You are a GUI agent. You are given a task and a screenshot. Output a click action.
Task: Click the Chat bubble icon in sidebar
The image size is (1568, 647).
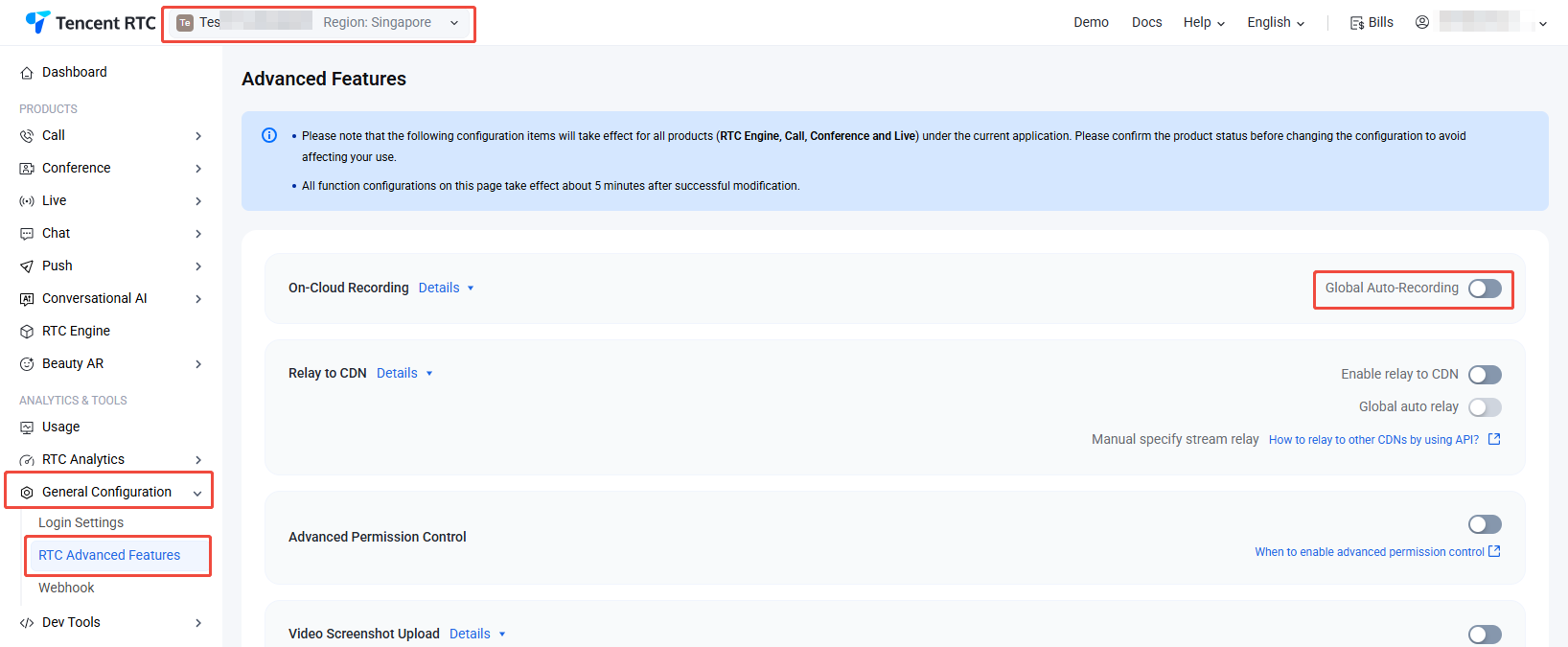(27, 234)
